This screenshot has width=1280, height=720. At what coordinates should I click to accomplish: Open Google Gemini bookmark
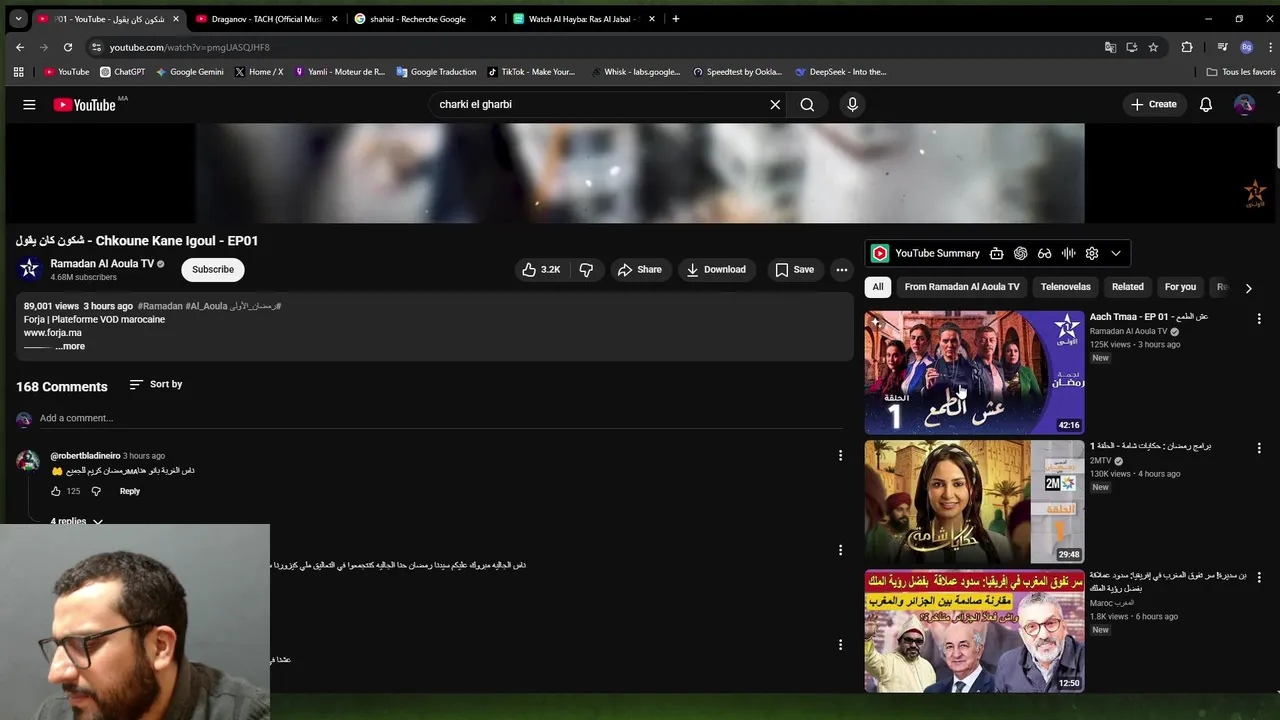point(190,72)
